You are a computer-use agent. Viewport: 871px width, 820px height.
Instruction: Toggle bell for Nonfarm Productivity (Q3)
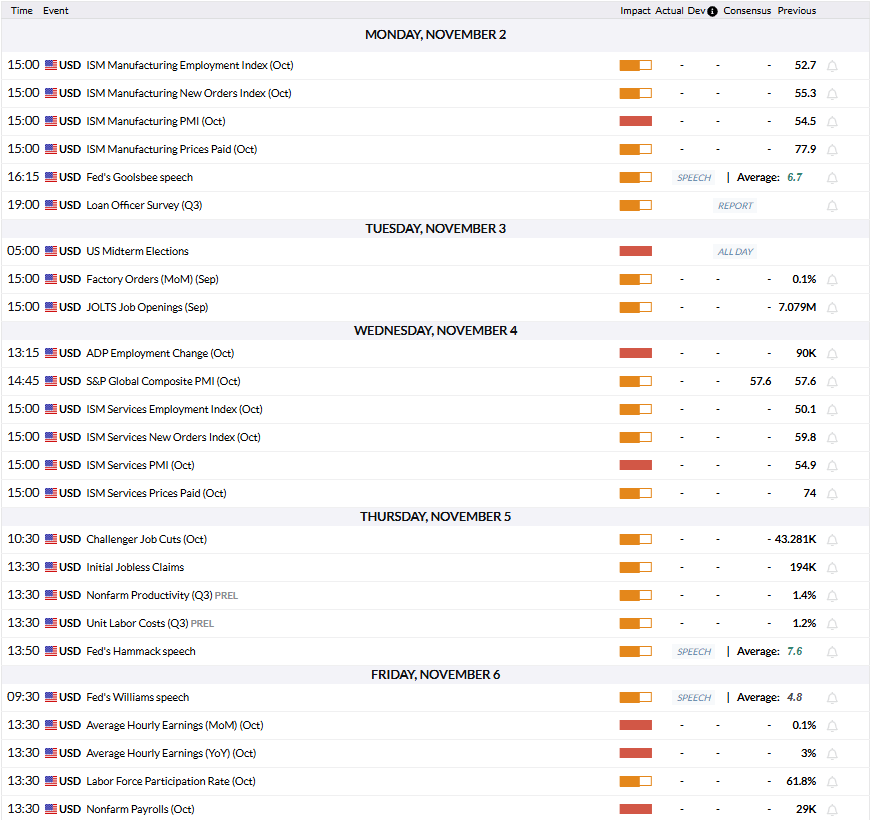point(832,596)
